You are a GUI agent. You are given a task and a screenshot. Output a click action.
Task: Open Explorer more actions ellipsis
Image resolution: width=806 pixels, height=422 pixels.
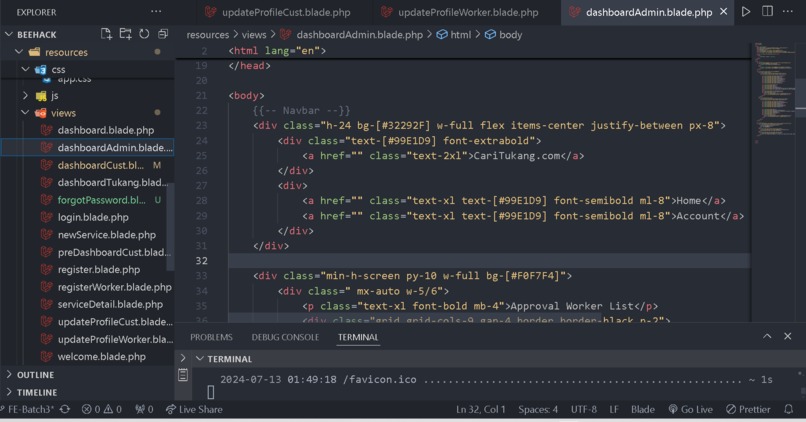coord(156,11)
